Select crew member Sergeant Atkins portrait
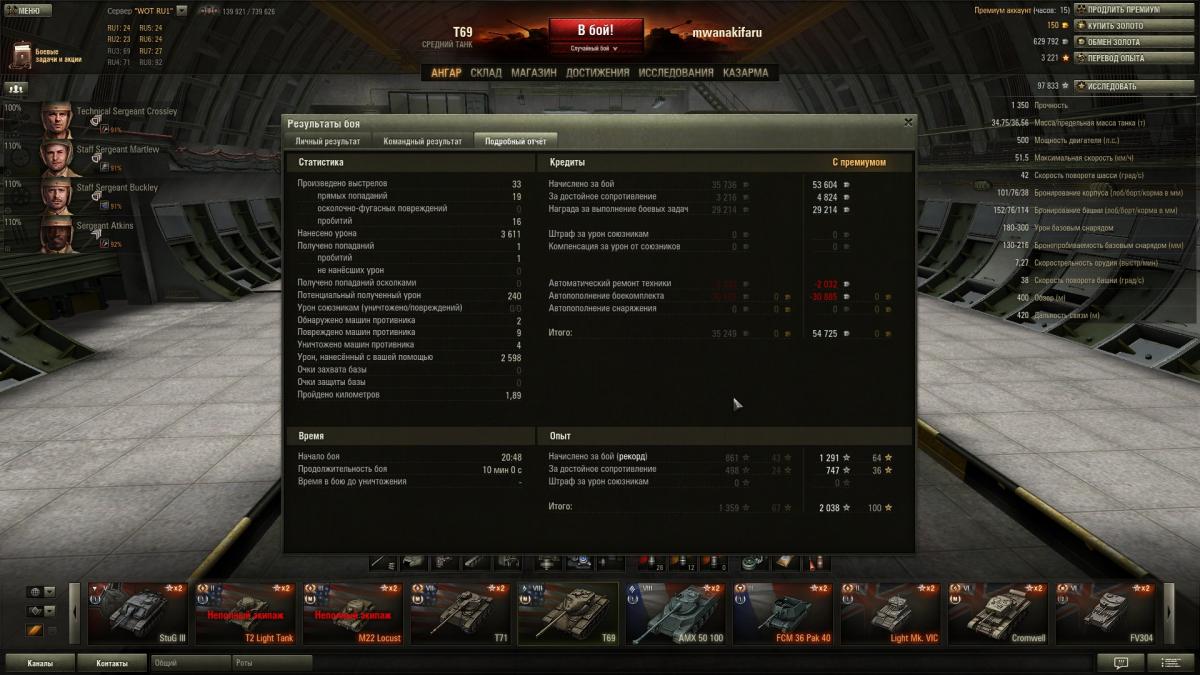 click(x=57, y=235)
